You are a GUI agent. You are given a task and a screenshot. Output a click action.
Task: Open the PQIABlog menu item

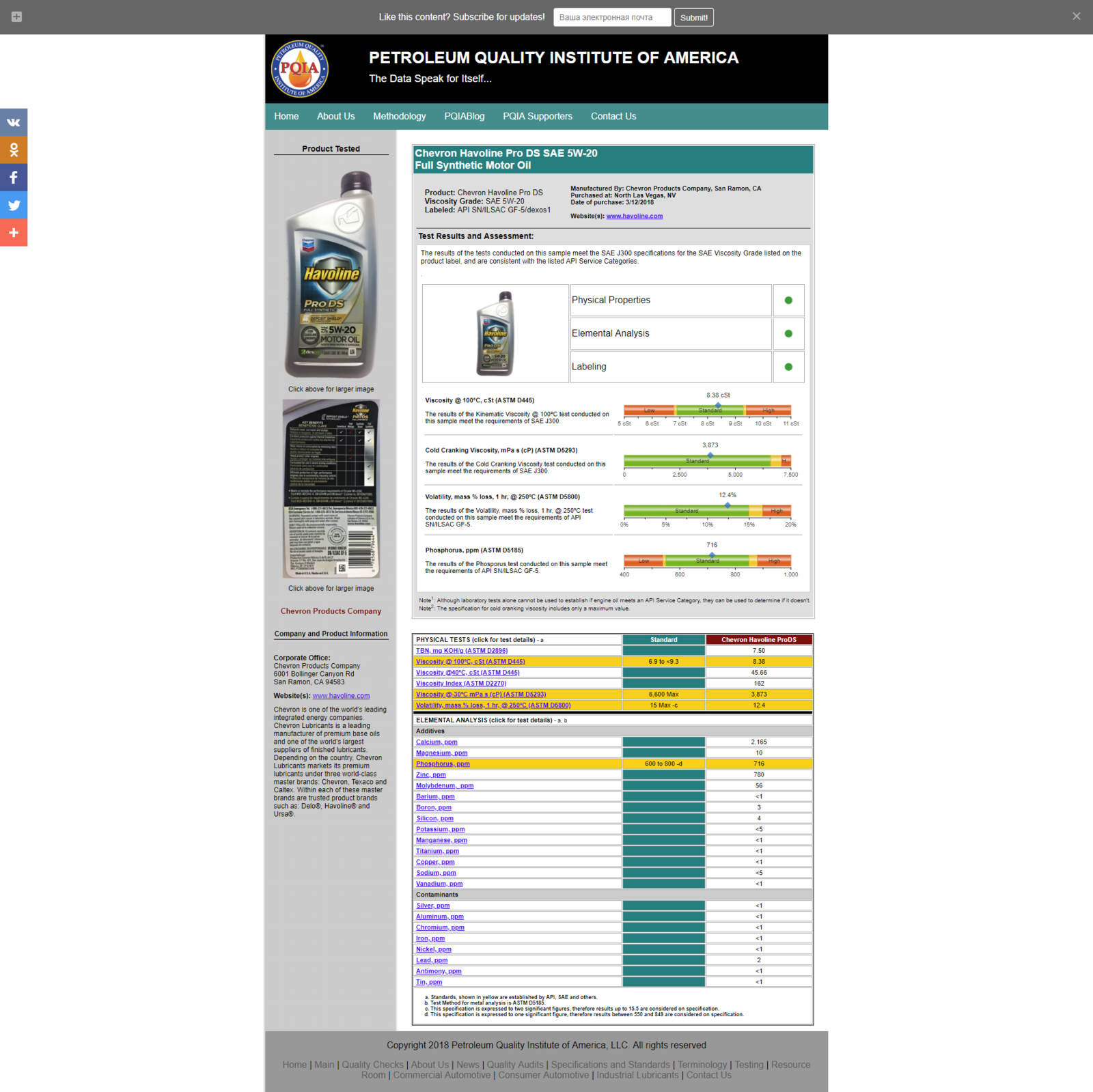464,116
